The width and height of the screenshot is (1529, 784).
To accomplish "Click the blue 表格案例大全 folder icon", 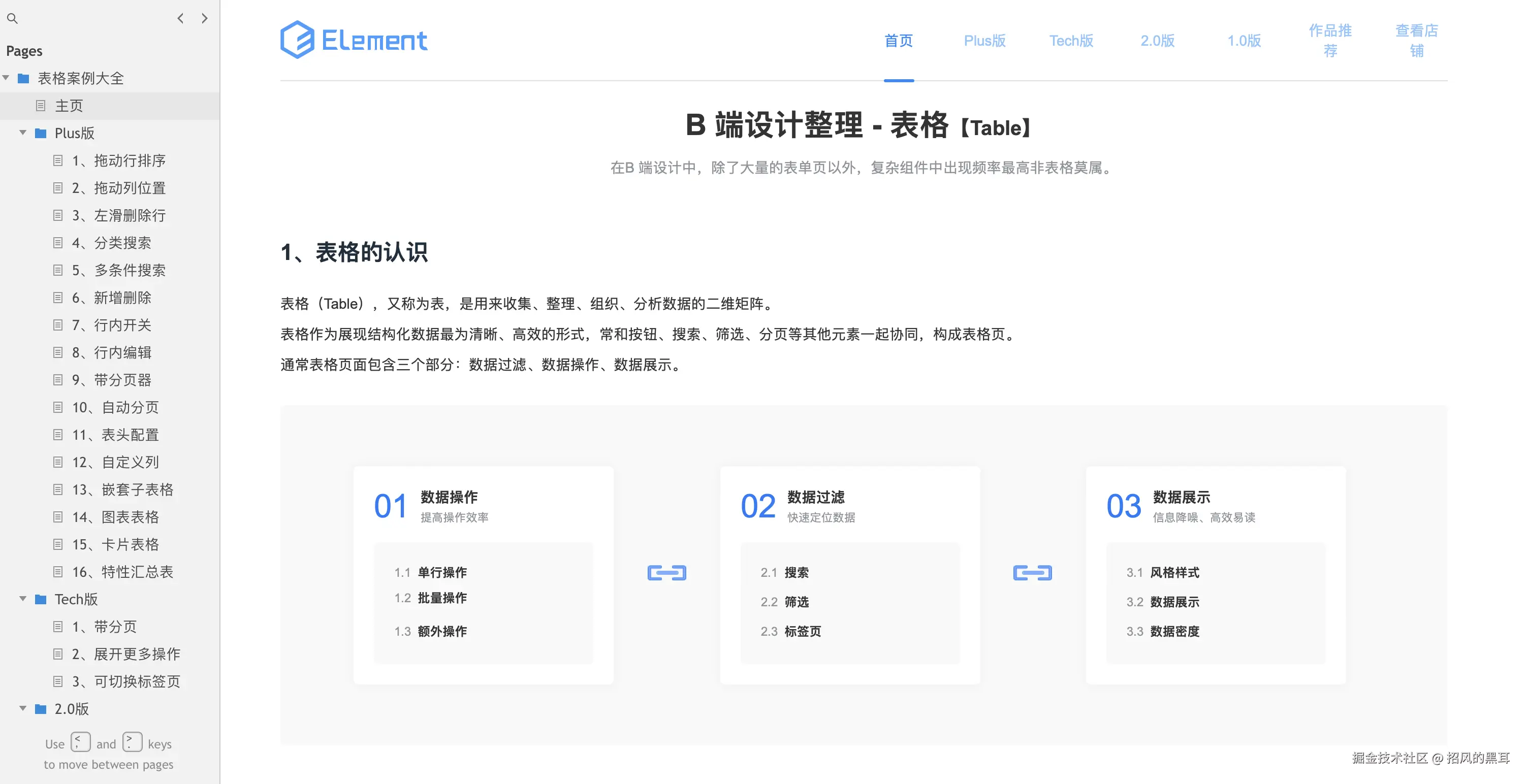I will point(24,78).
